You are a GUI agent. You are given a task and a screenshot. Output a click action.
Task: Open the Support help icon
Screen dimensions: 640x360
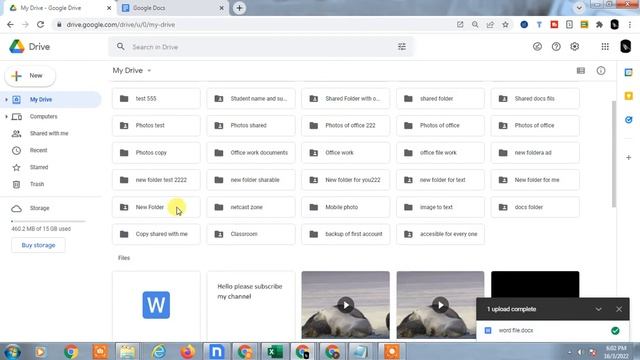tap(556, 47)
